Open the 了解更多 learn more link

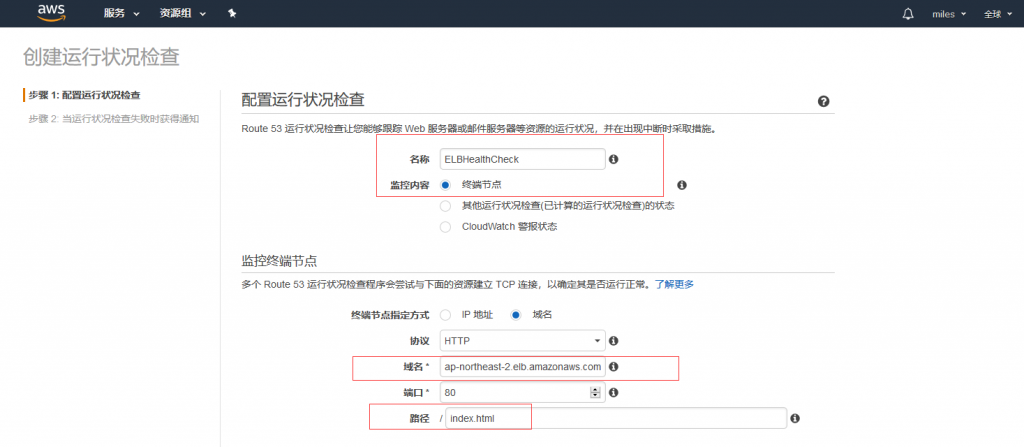click(x=675, y=284)
